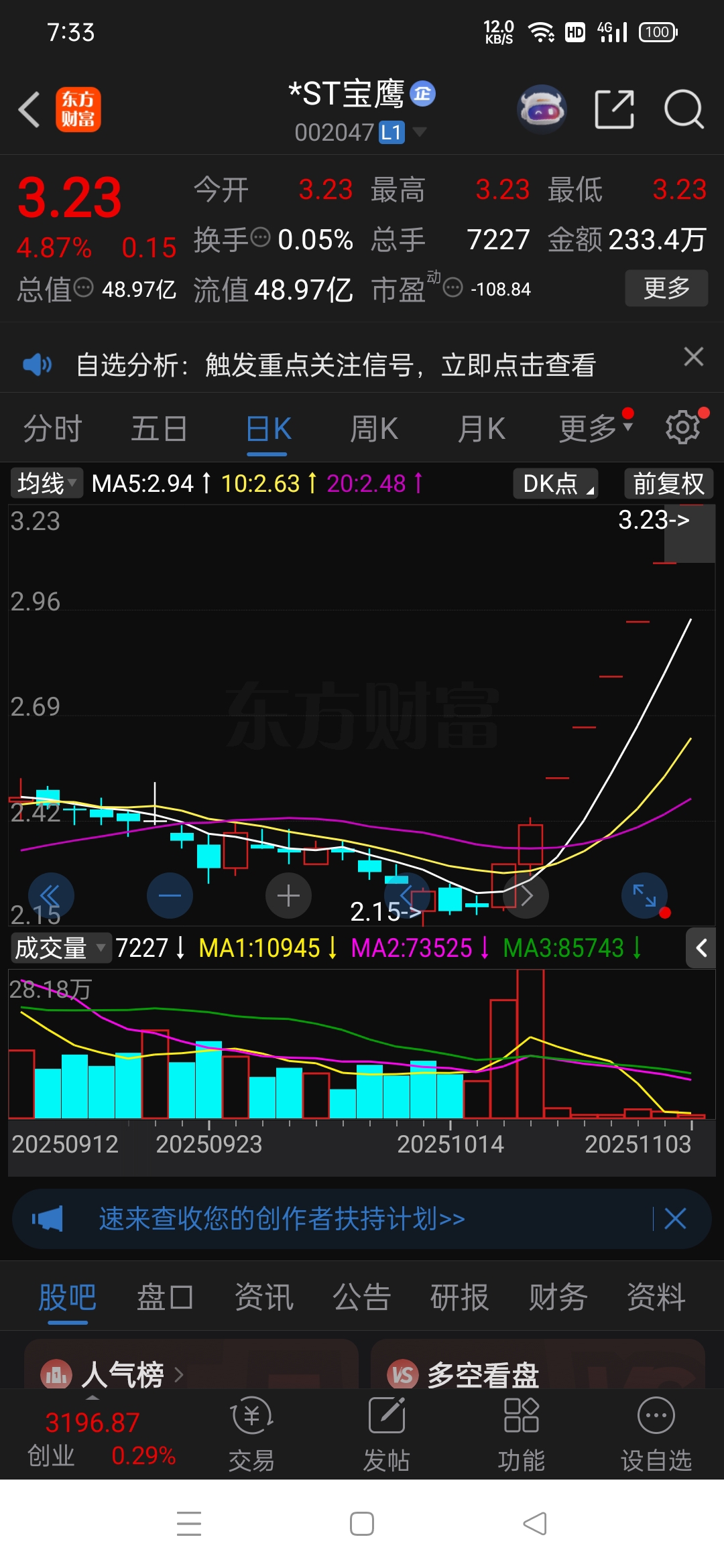The height and width of the screenshot is (1568, 724).
Task: Collapse the side panel with the volume-row arrow
Action: pos(701,948)
